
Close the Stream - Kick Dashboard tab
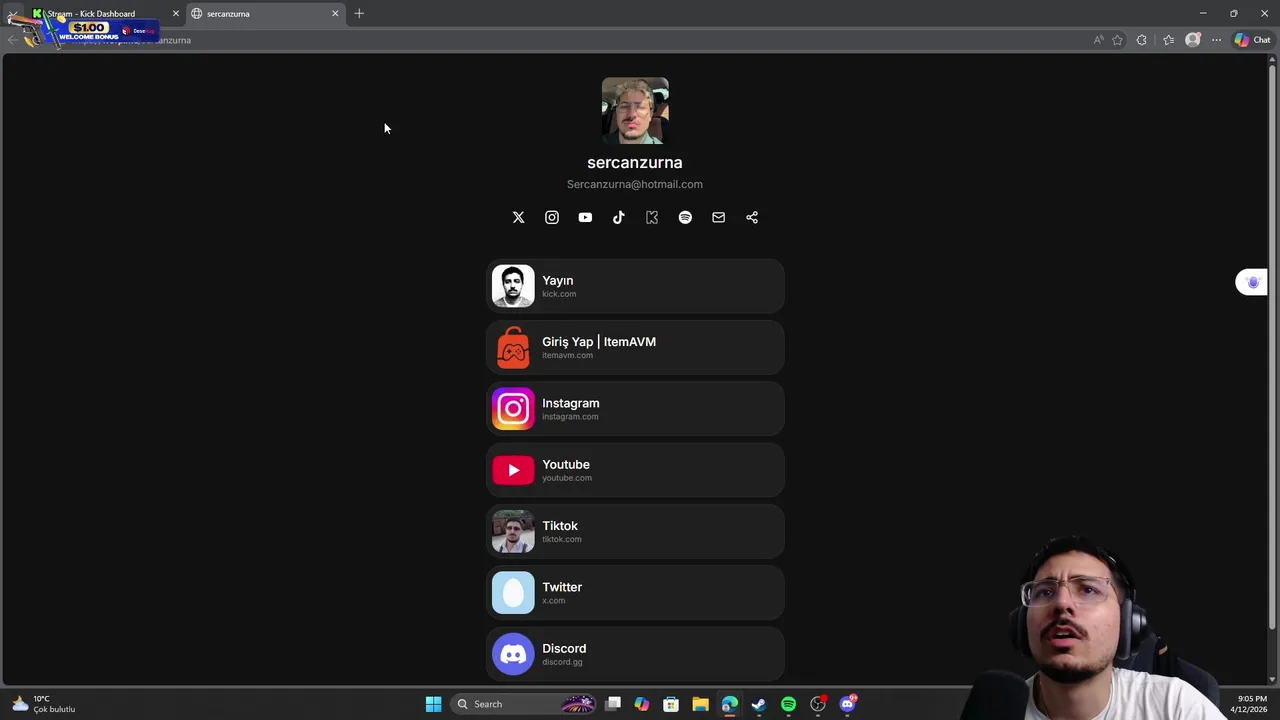click(176, 13)
